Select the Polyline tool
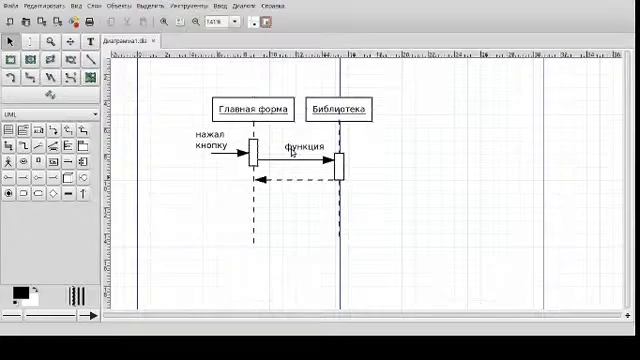This screenshot has height=360, width=640. coord(50,78)
